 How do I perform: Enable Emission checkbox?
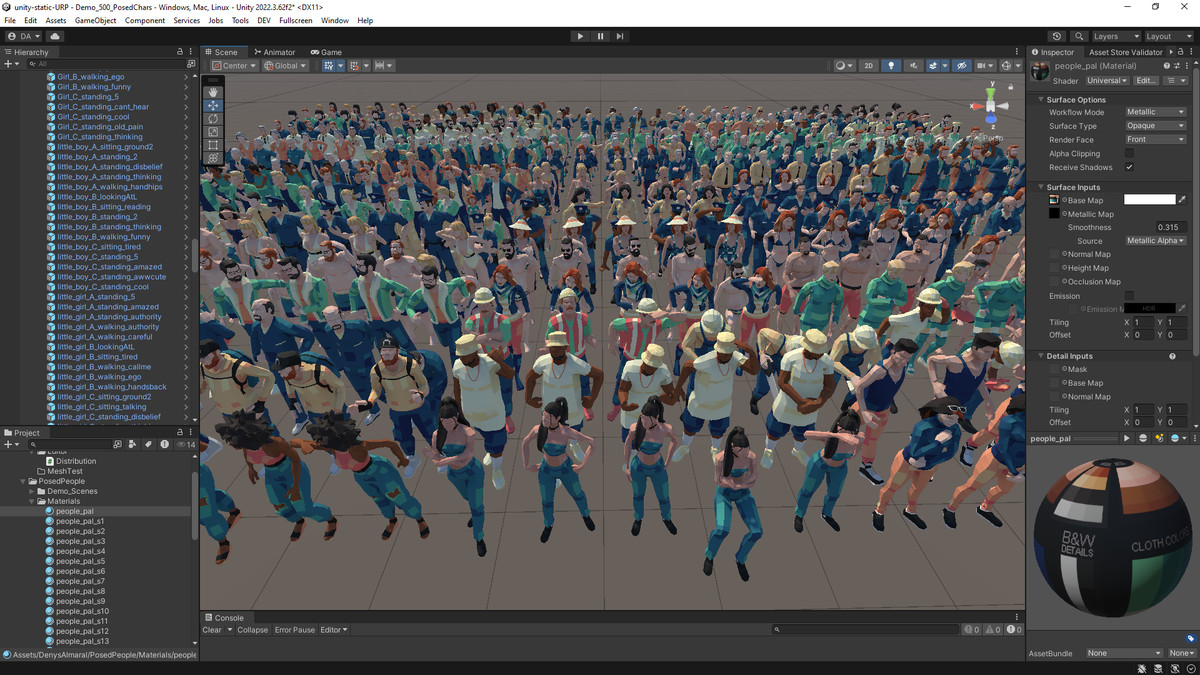1129,296
